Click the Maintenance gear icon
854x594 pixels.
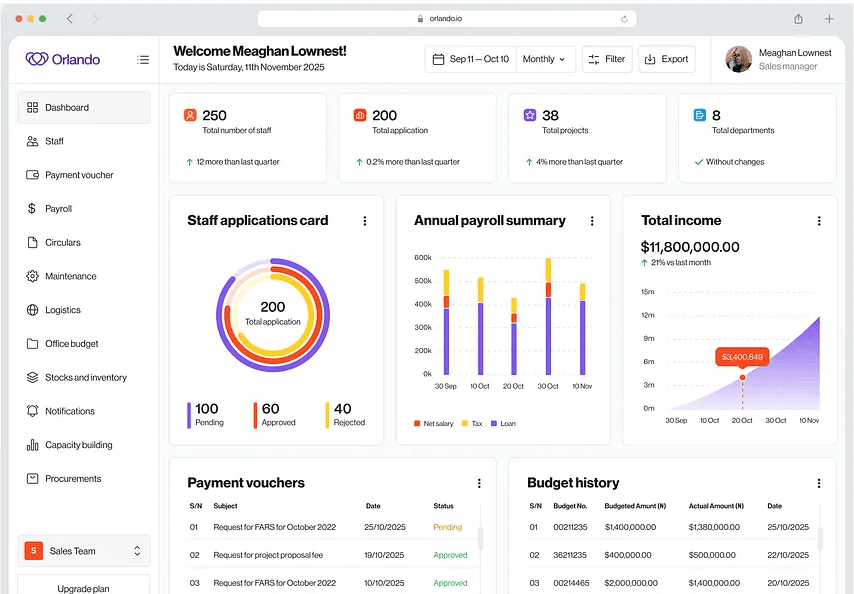pos(32,276)
